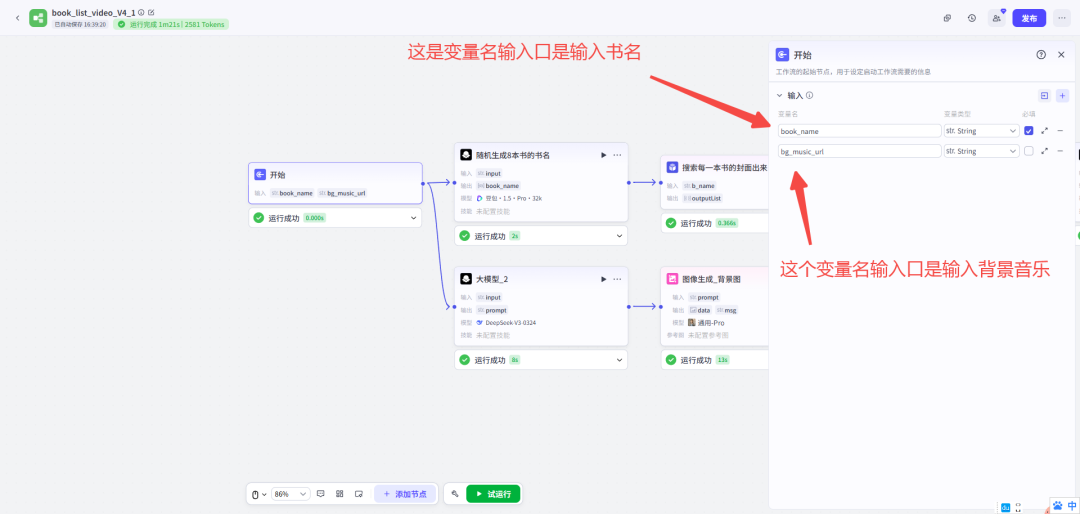Image resolution: width=1080 pixels, height=514 pixels.
Task: Uncheck required box for book_name
Action: coord(1028,131)
